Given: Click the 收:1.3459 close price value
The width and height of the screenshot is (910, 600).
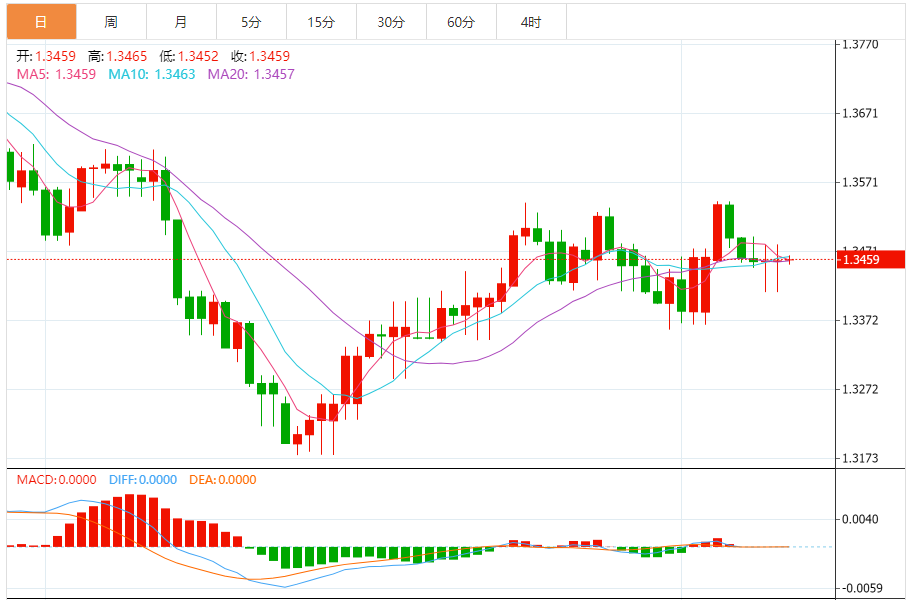Looking at the screenshot, I should [x=261, y=56].
